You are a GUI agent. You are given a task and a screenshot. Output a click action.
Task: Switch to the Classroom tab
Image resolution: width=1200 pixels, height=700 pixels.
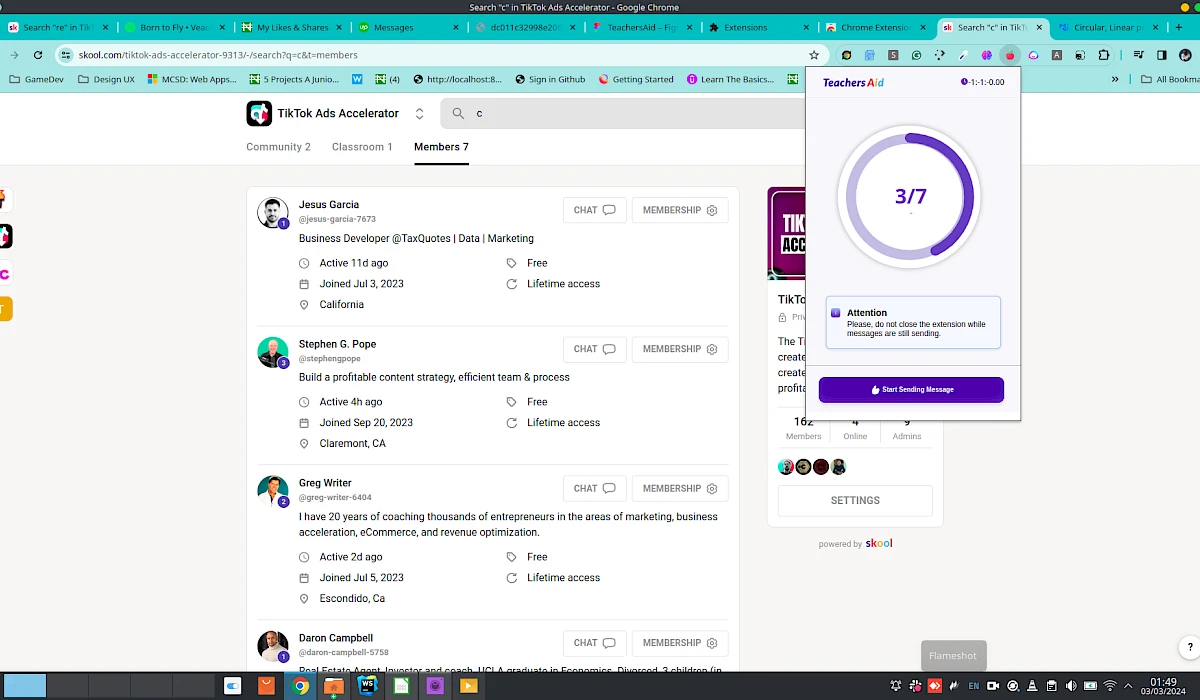click(x=362, y=146)
